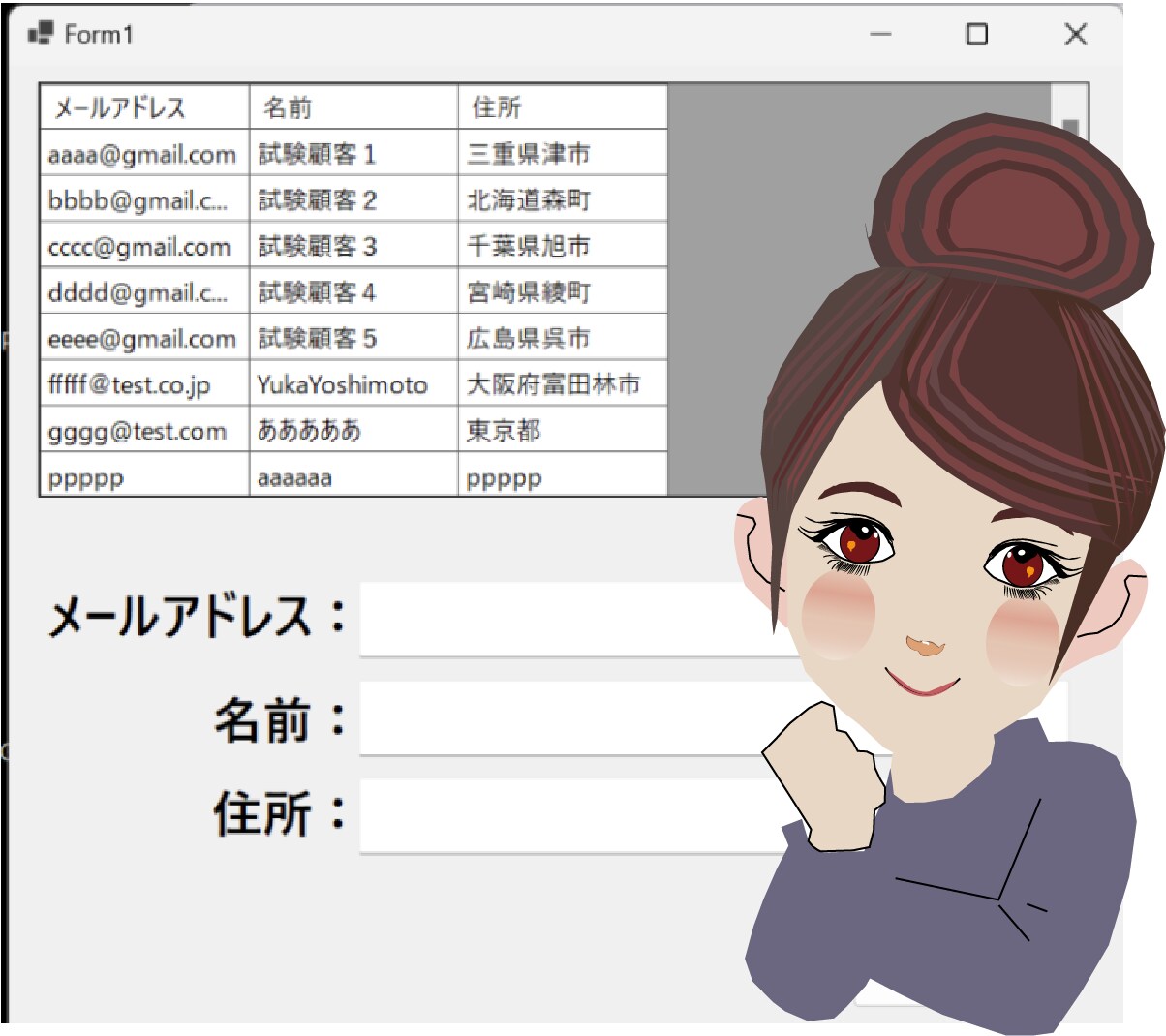Image resolution: width=1166 pixels, height=1036 pixels.
Task: Click the メールアドレス column header
Action: 144,107
